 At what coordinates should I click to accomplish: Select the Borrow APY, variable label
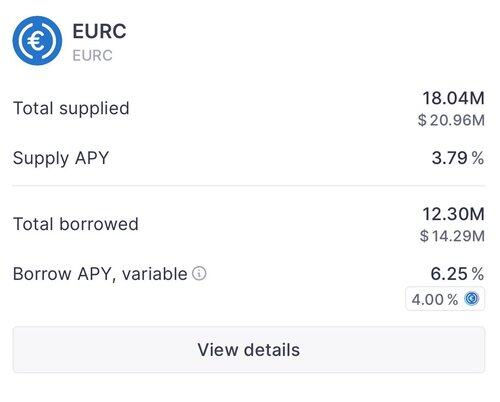click(x=100, y=274)
